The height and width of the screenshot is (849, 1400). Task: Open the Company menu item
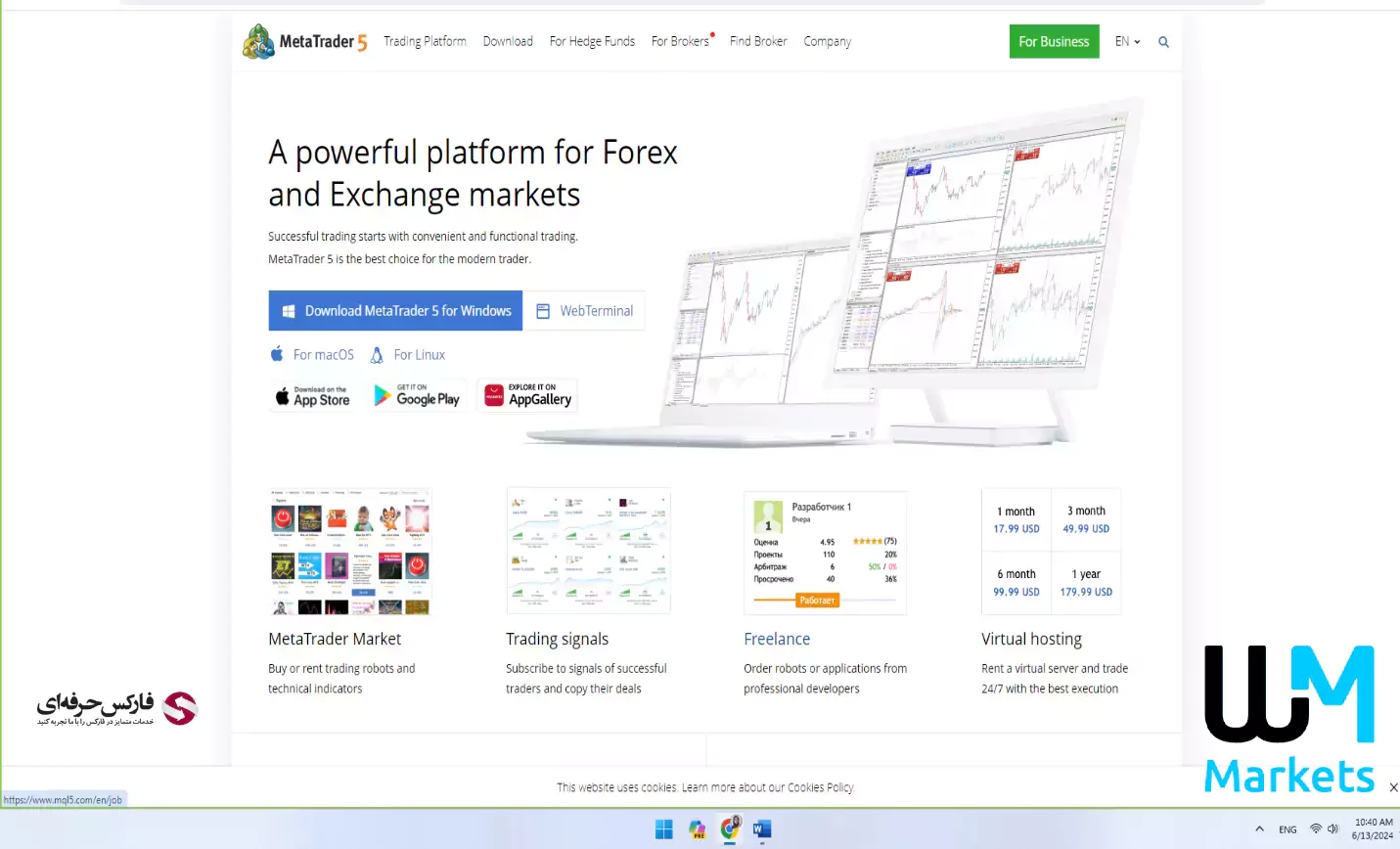coord(828,41)
